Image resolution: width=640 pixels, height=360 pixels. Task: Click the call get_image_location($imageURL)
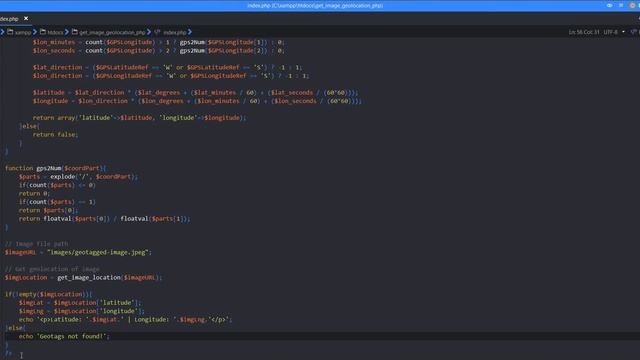[x=109, y=278]
